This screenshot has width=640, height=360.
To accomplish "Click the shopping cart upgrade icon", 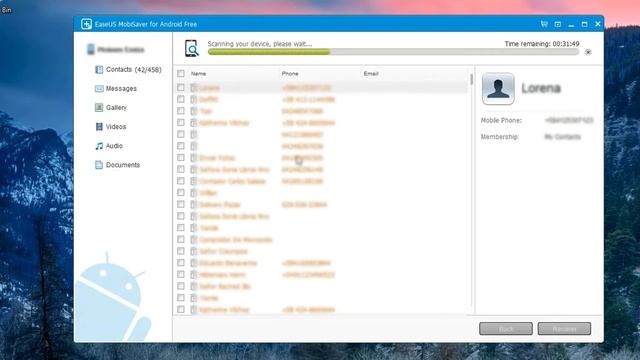I will click(544, 24).
